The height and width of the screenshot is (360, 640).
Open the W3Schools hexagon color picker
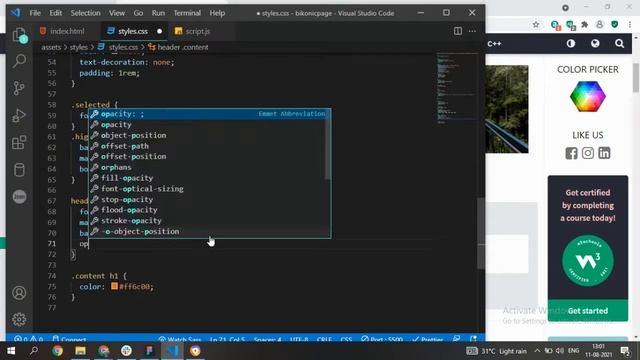coord(588,96)
